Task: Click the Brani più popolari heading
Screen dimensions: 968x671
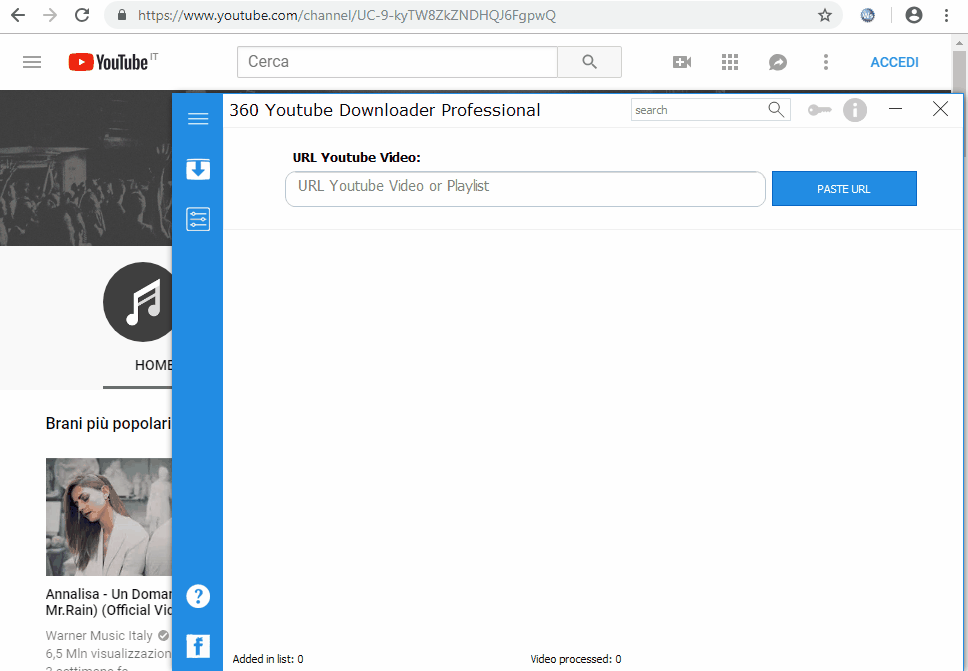Action: pyautogui.click(x=108, y=423)
